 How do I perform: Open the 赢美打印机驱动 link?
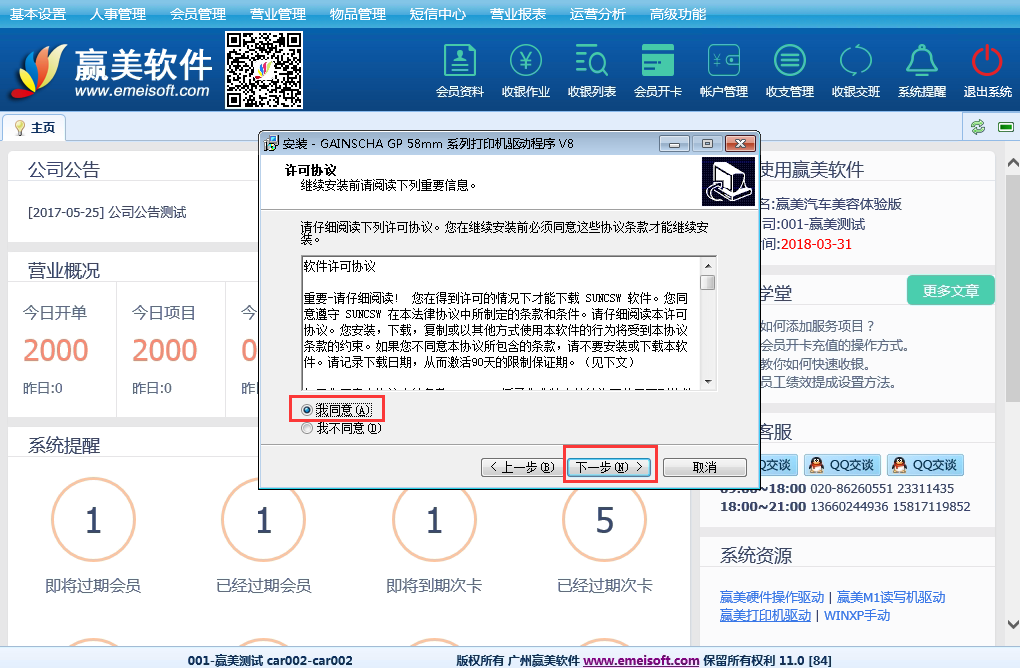click(x=765, y=615)
